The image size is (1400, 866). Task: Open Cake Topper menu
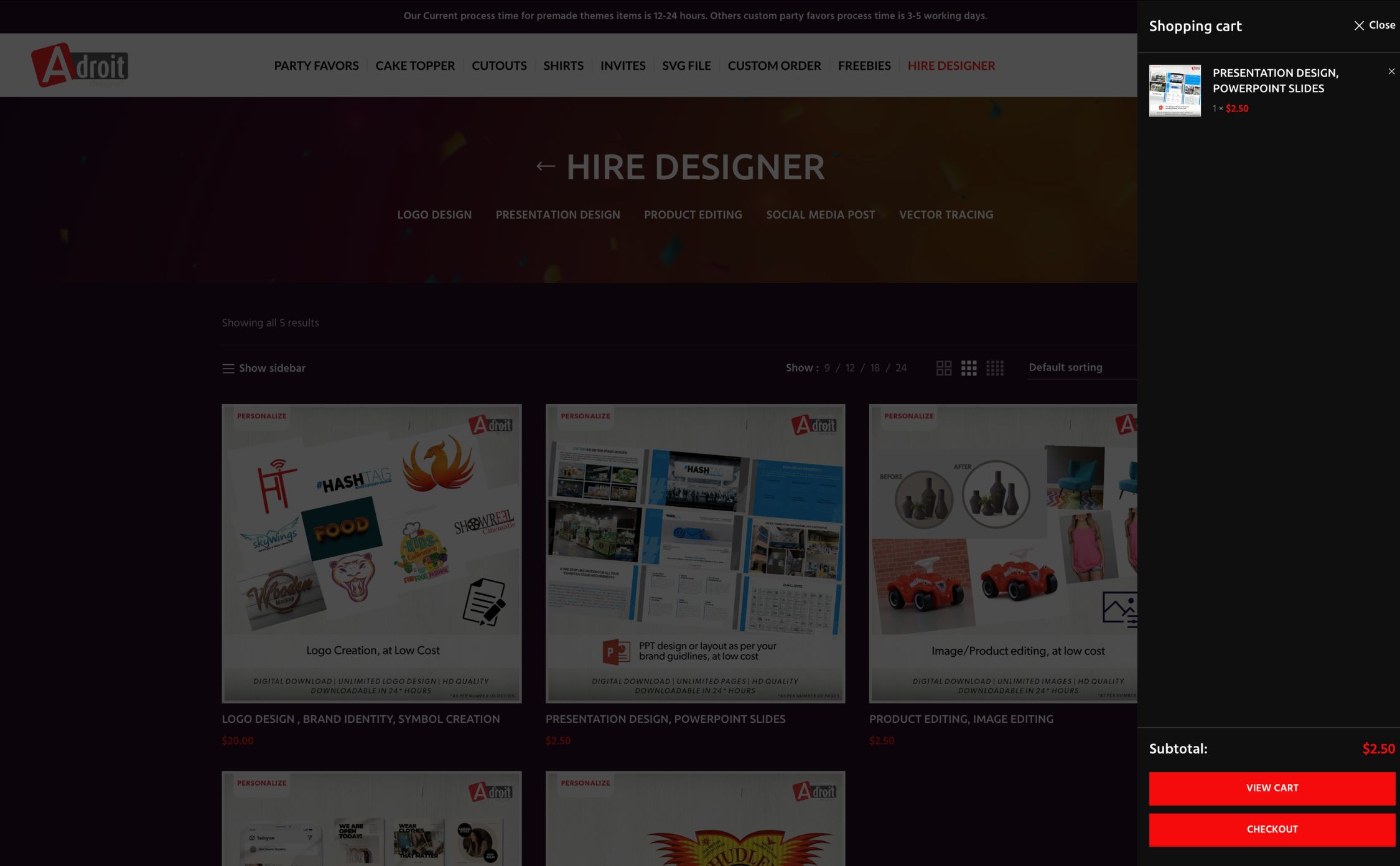point(415,65)
